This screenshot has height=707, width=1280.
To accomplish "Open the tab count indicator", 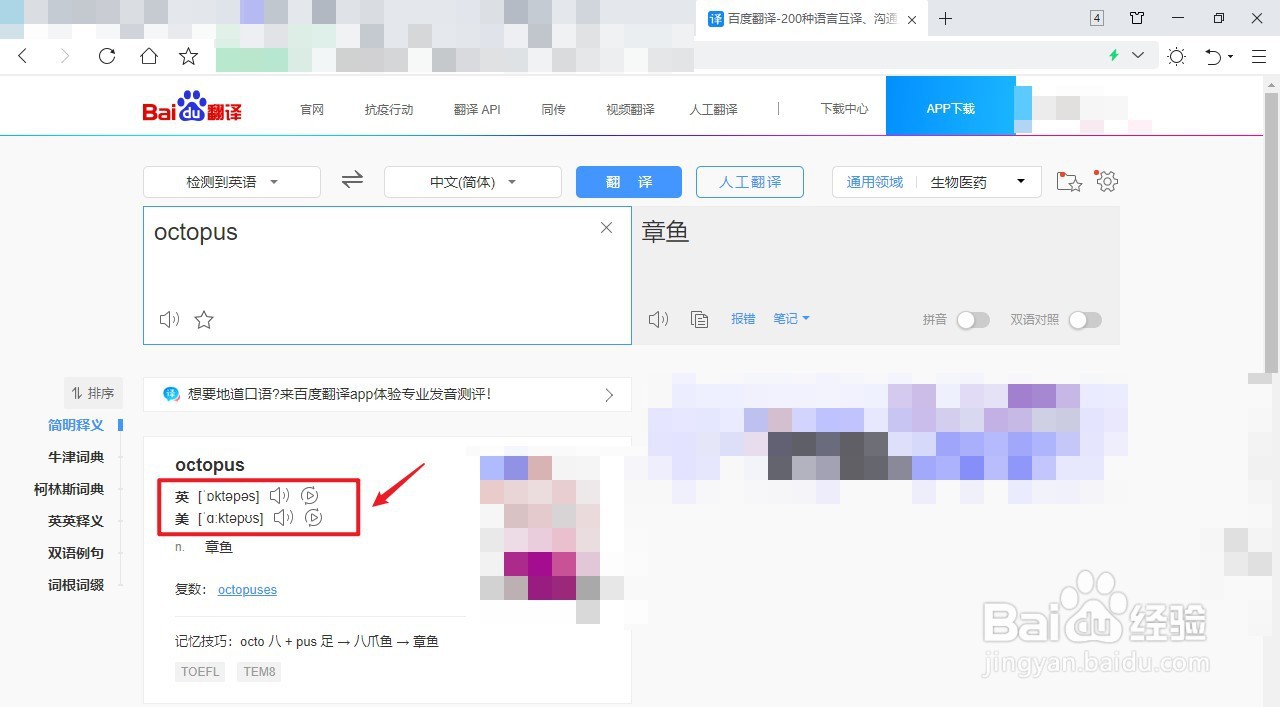I will point(1097,18).
